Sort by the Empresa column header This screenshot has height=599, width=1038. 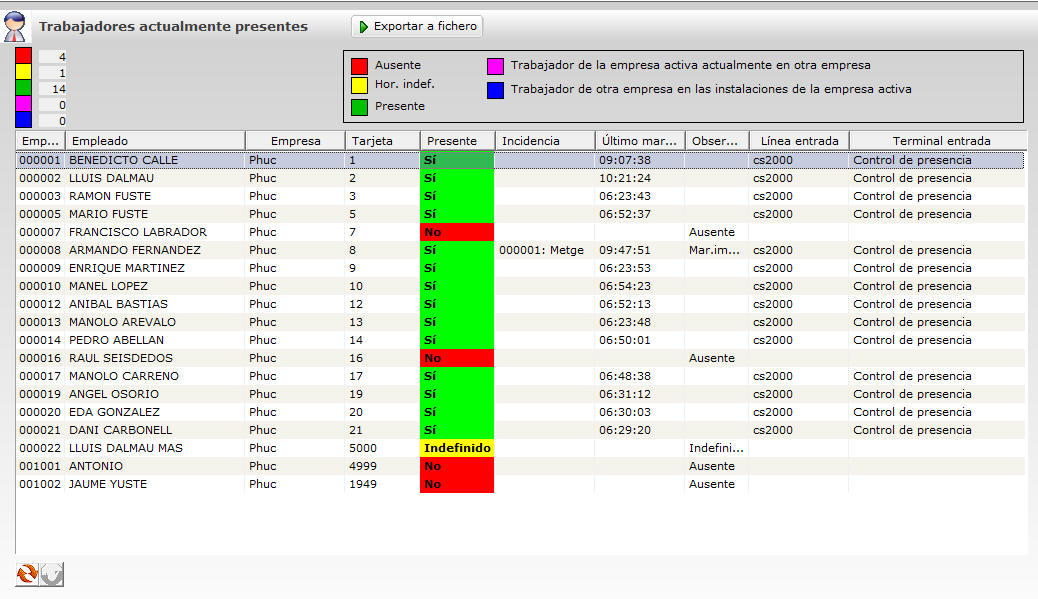pyautogui.click(x=295, y=141)
